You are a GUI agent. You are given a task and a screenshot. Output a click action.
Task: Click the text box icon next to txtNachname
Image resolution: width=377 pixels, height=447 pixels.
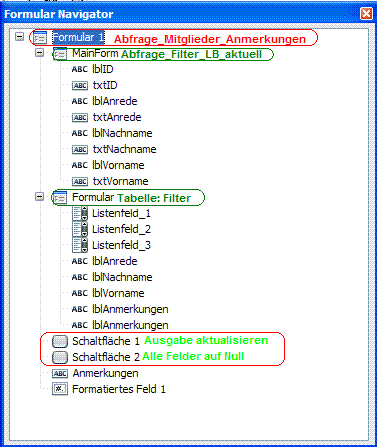(x=80, y=150)
